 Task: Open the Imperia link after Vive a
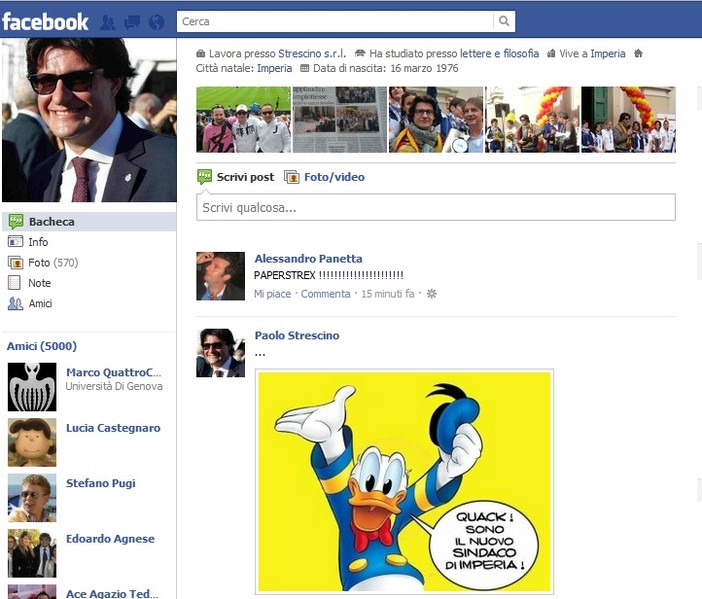pos(608,54)
